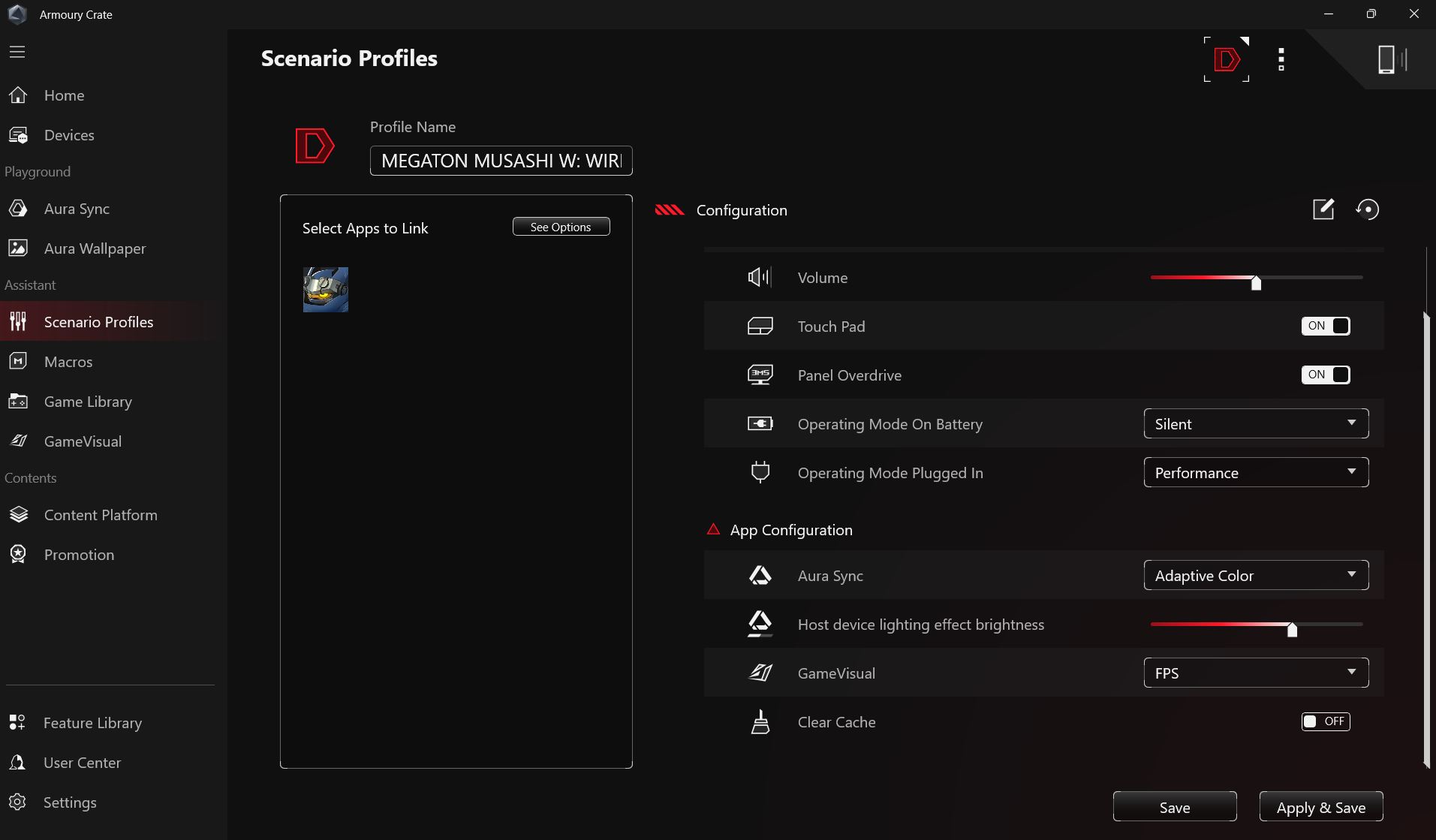Click the See Options button
Screen dimensions: 1436x840
(x=561, y=227)
